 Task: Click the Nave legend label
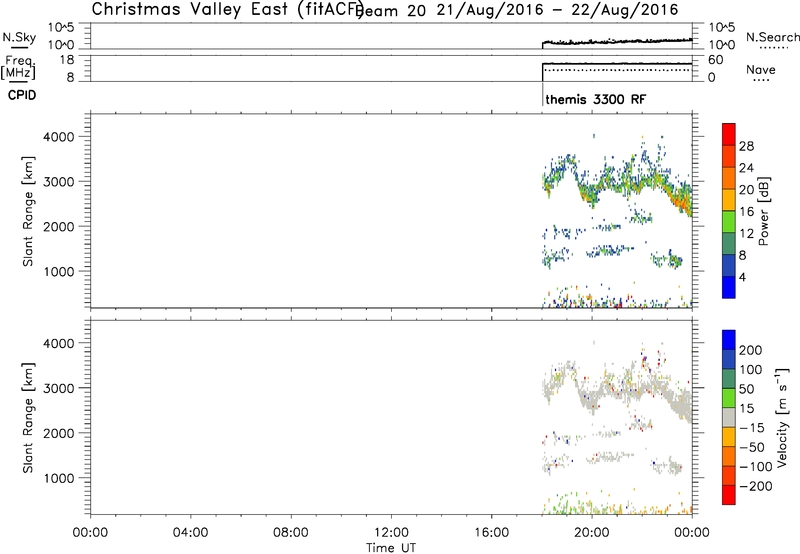pos(761,70)
